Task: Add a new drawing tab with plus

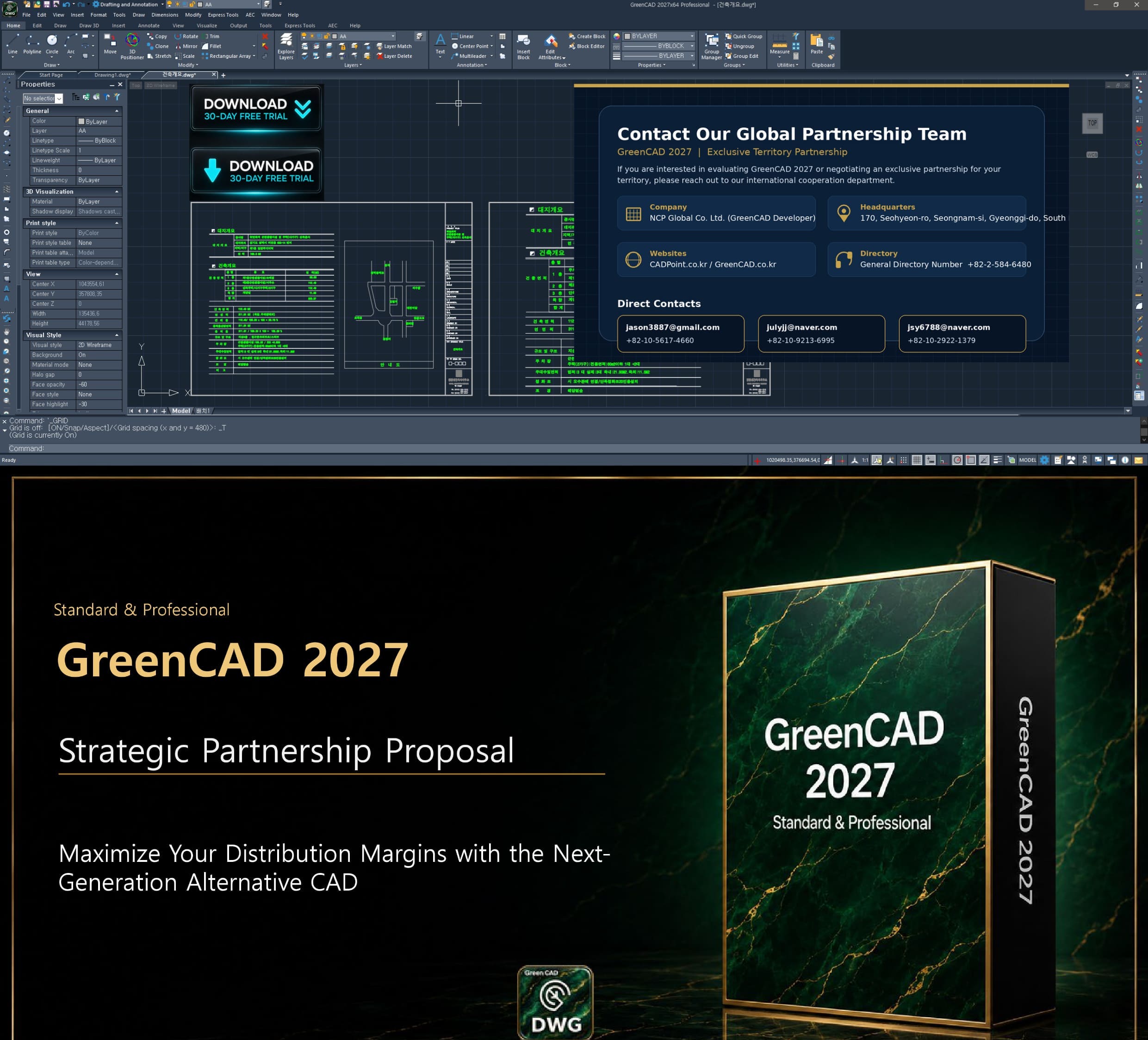Action: [x=223, y=75]
